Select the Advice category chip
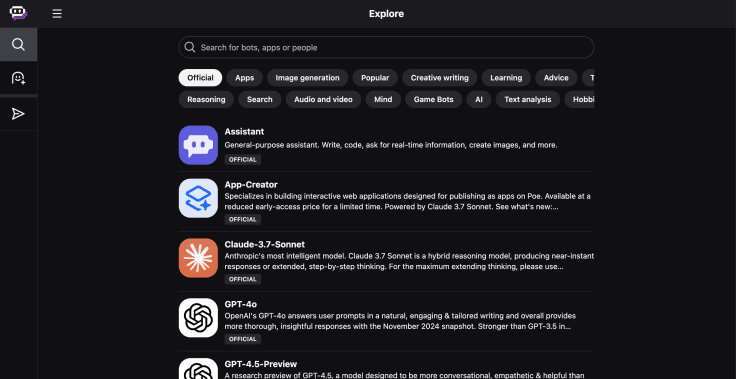Screen dimensions: 736x379 pyautogui.click(x=556, y=78)
